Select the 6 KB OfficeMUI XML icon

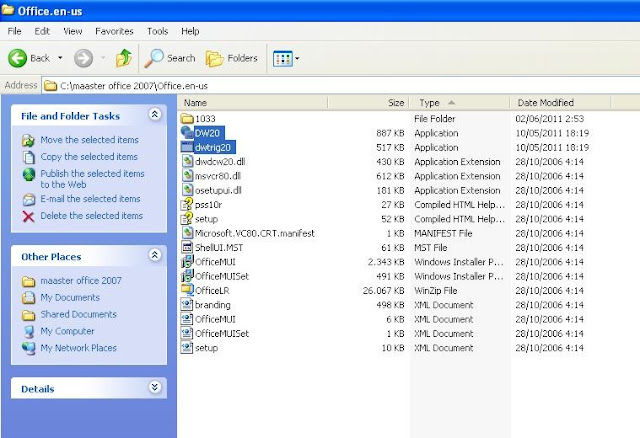187,319
